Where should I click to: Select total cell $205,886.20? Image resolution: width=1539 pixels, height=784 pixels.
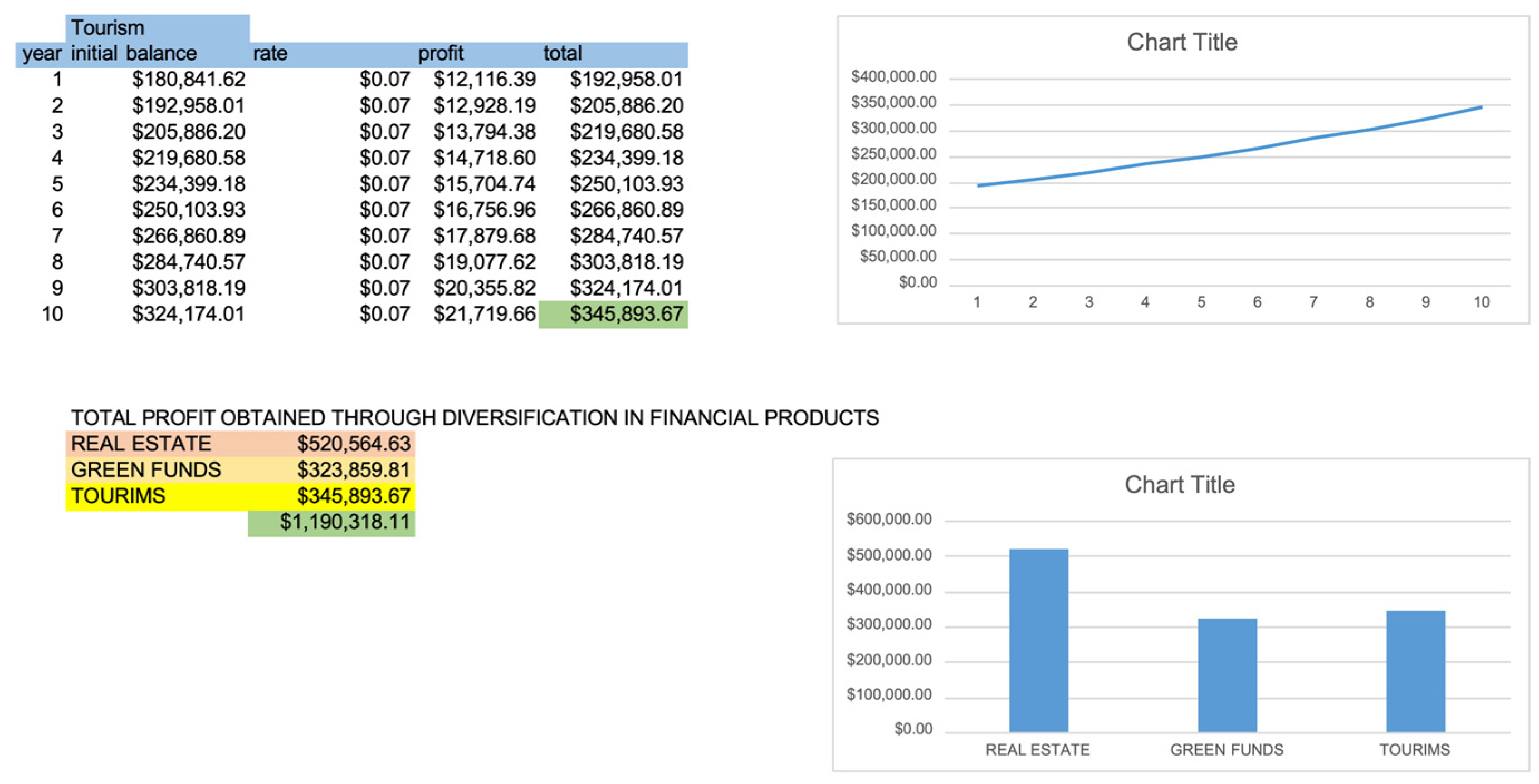[626, 106]
